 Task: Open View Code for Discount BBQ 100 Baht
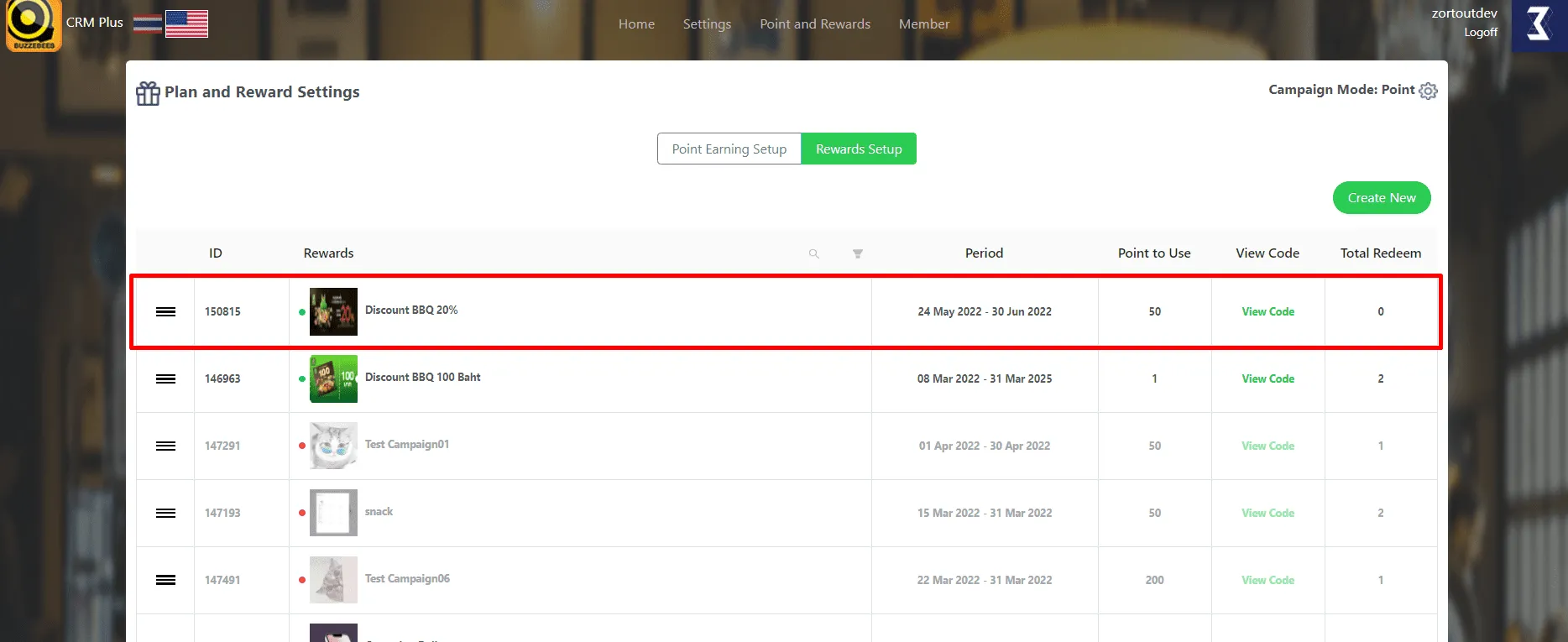tap(1267, 378)
